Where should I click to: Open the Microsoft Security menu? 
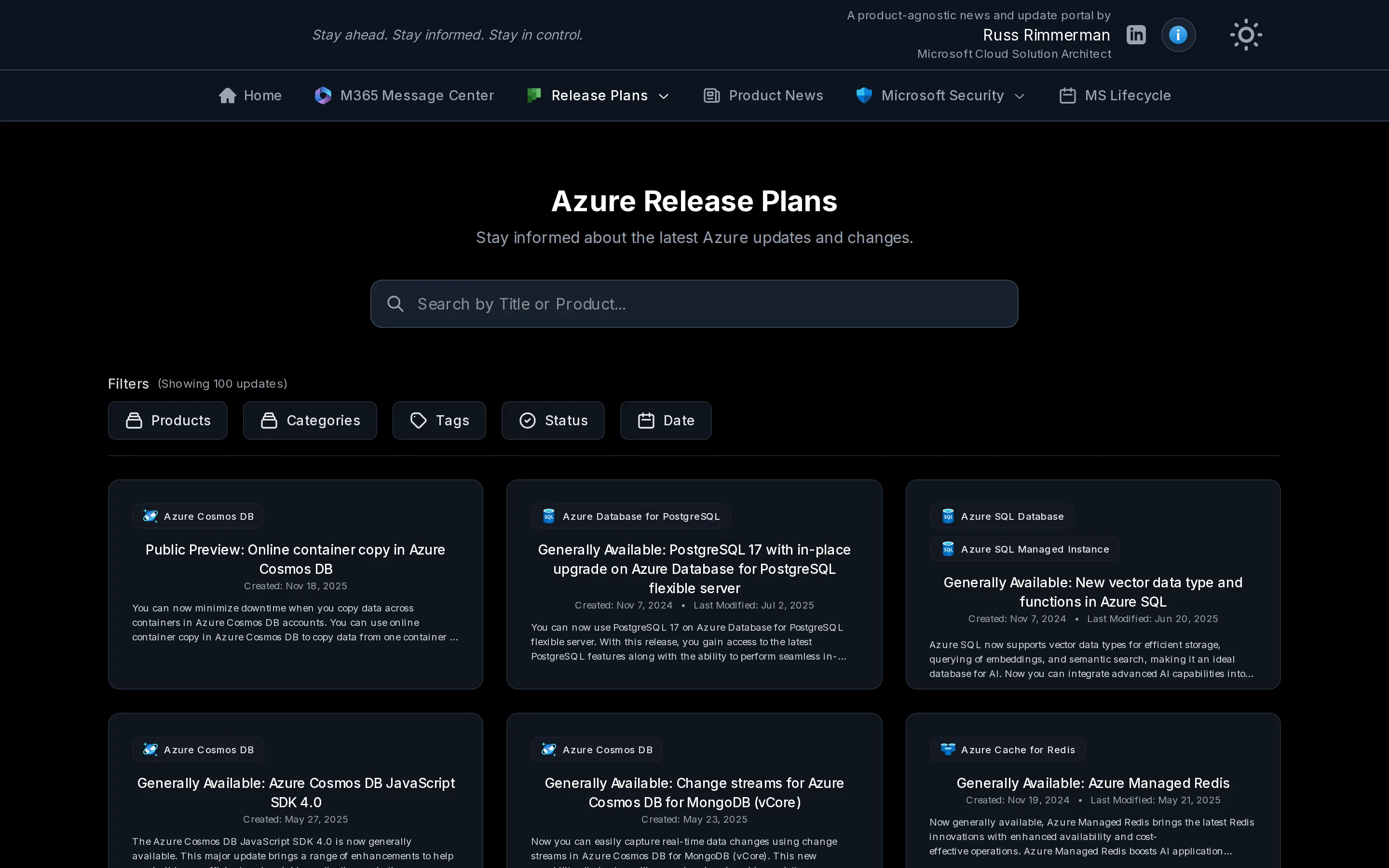tap(940, 95)
